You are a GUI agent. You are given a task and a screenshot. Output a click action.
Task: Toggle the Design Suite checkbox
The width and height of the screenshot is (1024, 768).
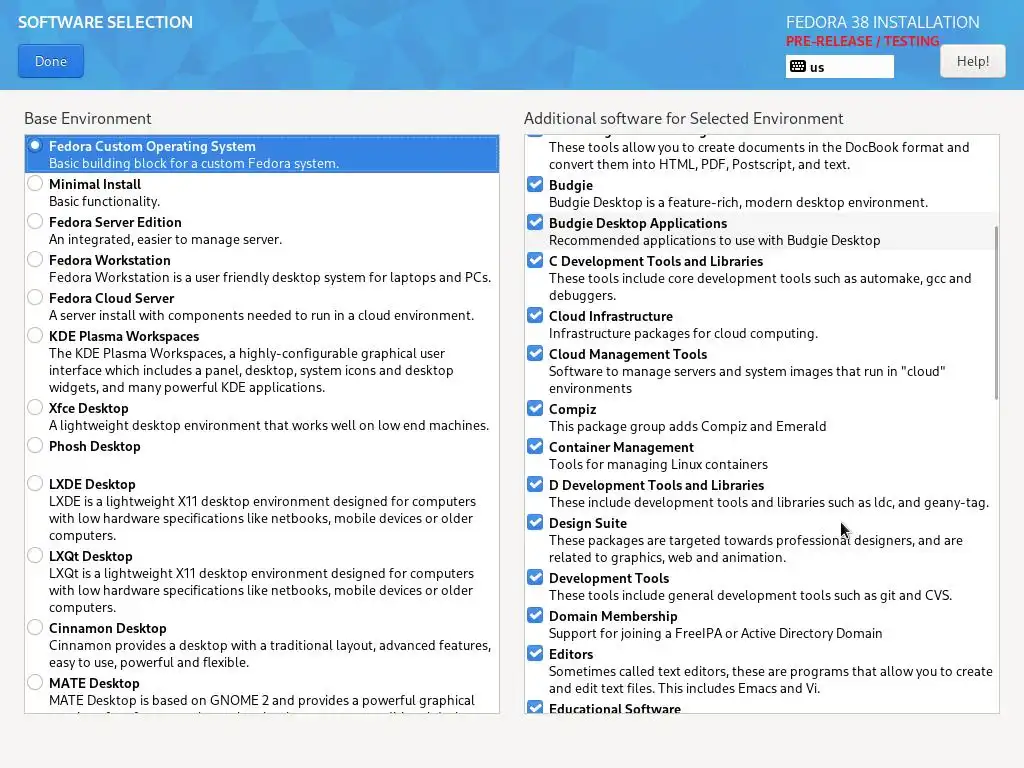pos(535,522)
